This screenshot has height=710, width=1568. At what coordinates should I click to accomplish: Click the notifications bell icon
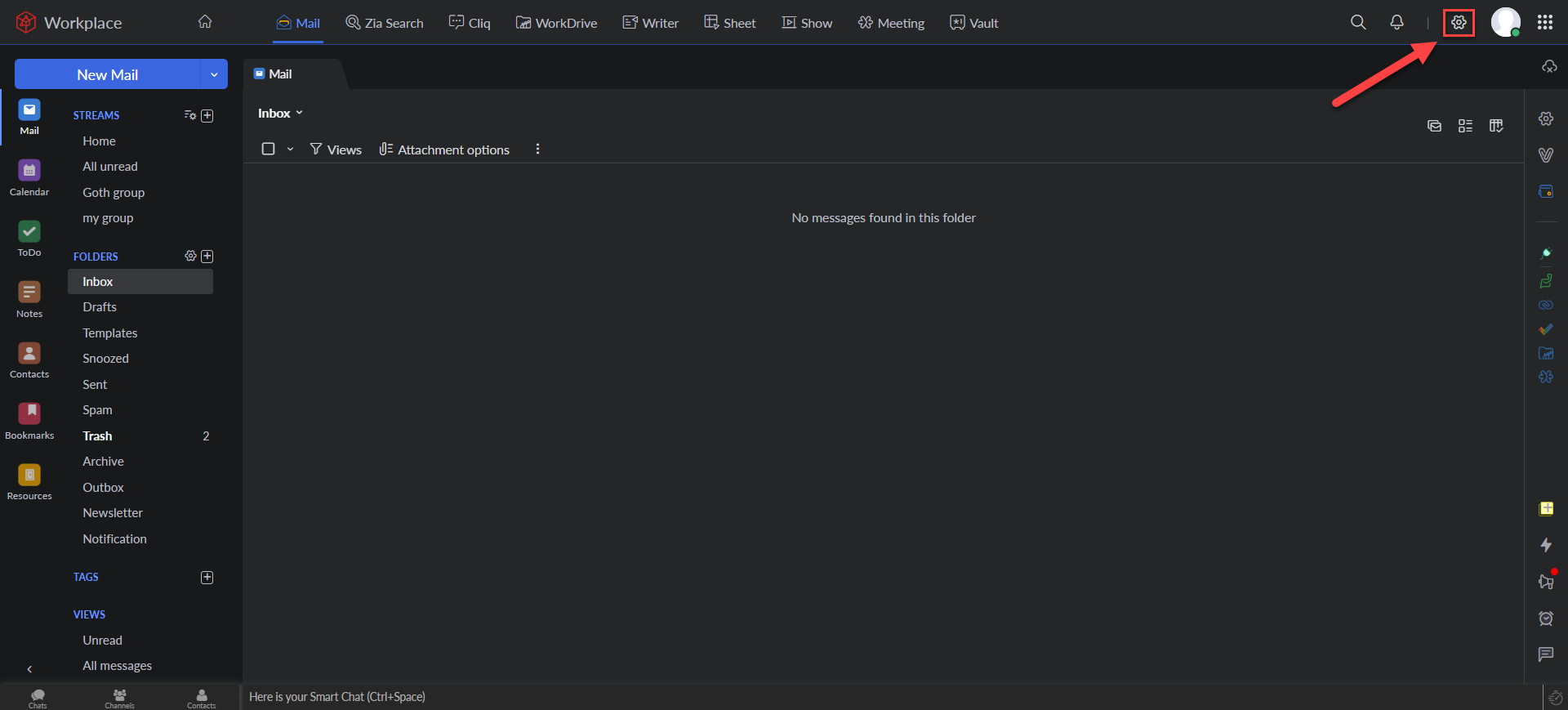click(x=1396, y=23)
